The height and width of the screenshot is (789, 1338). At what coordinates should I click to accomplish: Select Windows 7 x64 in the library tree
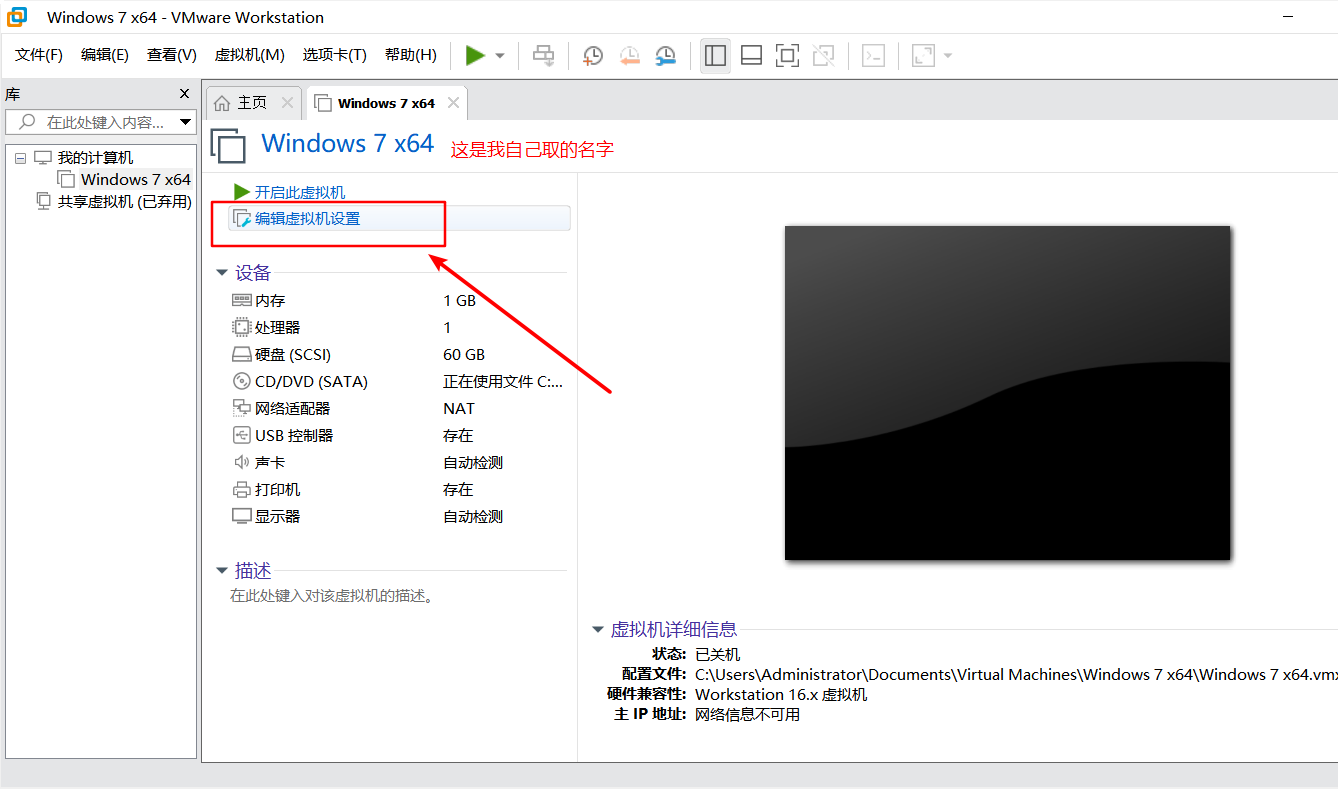pos(133,179)
